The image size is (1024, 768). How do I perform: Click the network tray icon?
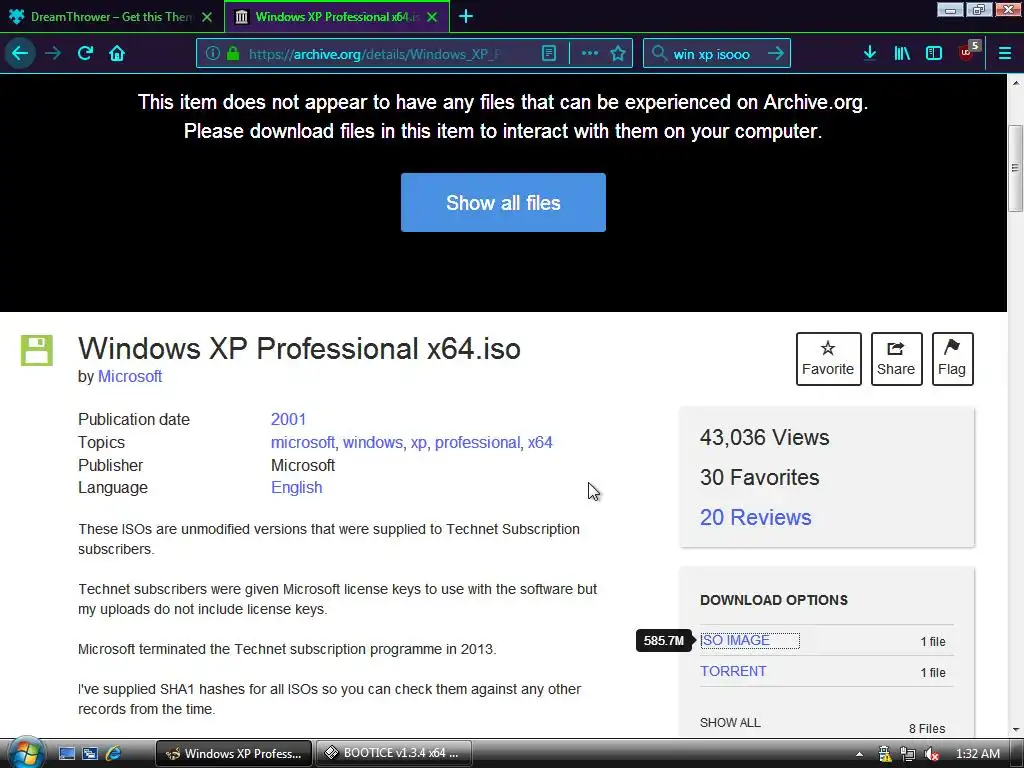tap(908, 754)
